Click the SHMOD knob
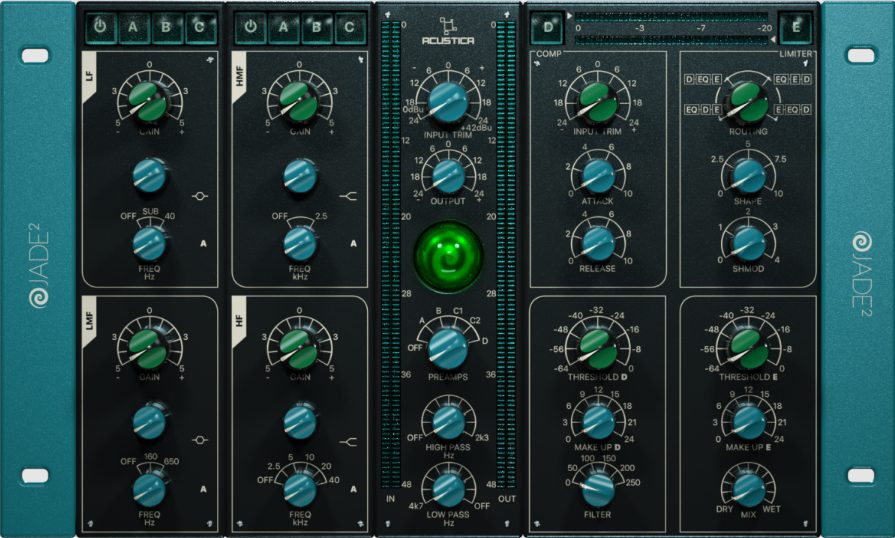This screenshot has height=538, width=895. click(x=748, y=244)
